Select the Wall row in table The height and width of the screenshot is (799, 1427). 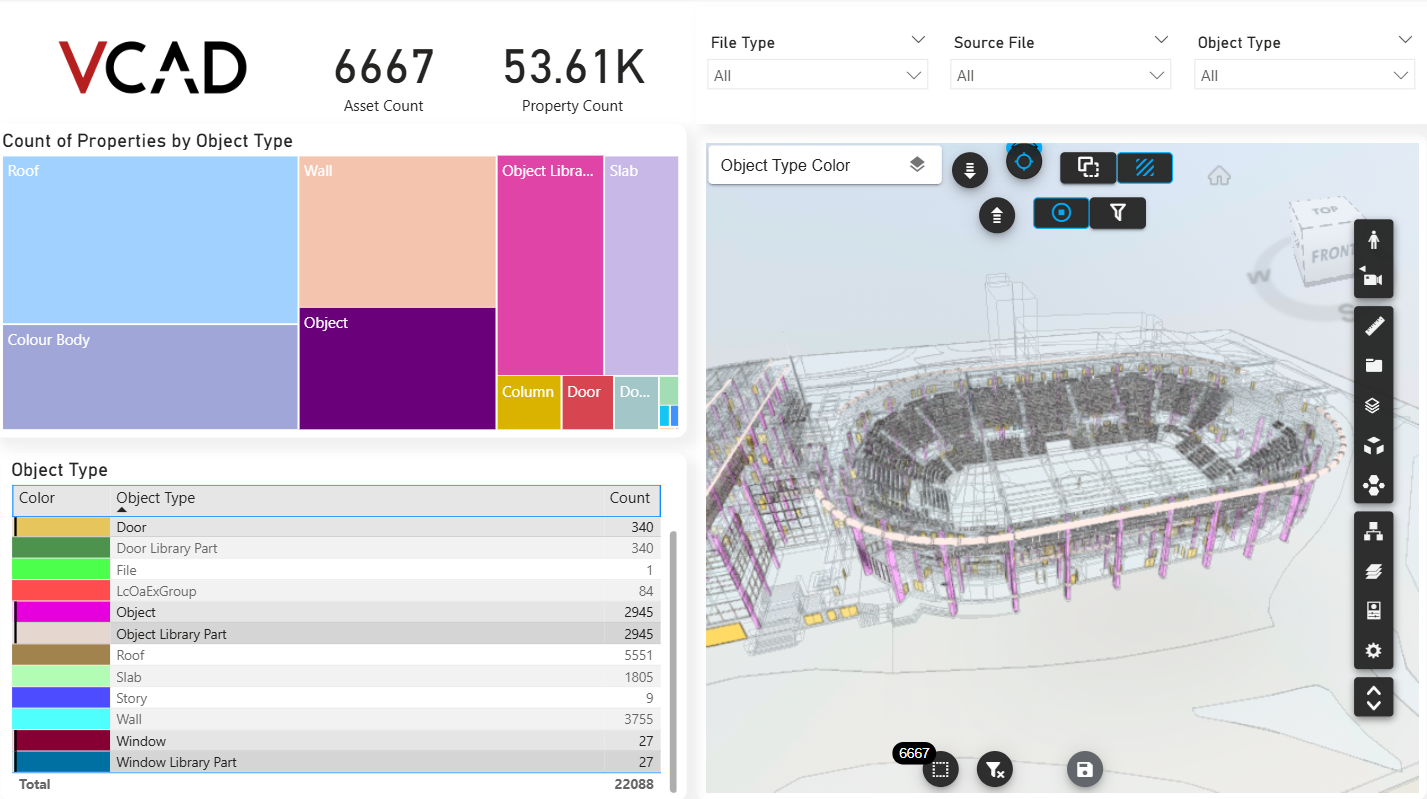pos(336,719)
